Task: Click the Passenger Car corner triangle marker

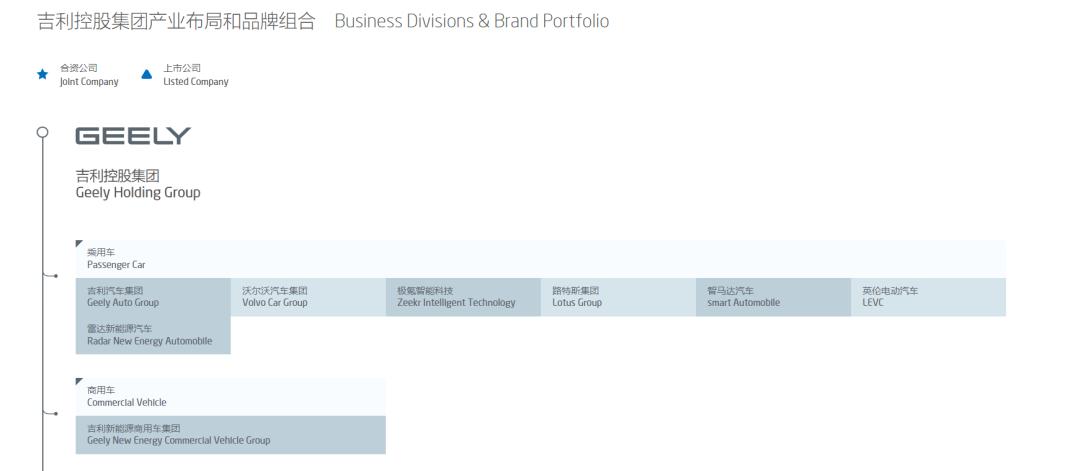Action: pos(79,243)
